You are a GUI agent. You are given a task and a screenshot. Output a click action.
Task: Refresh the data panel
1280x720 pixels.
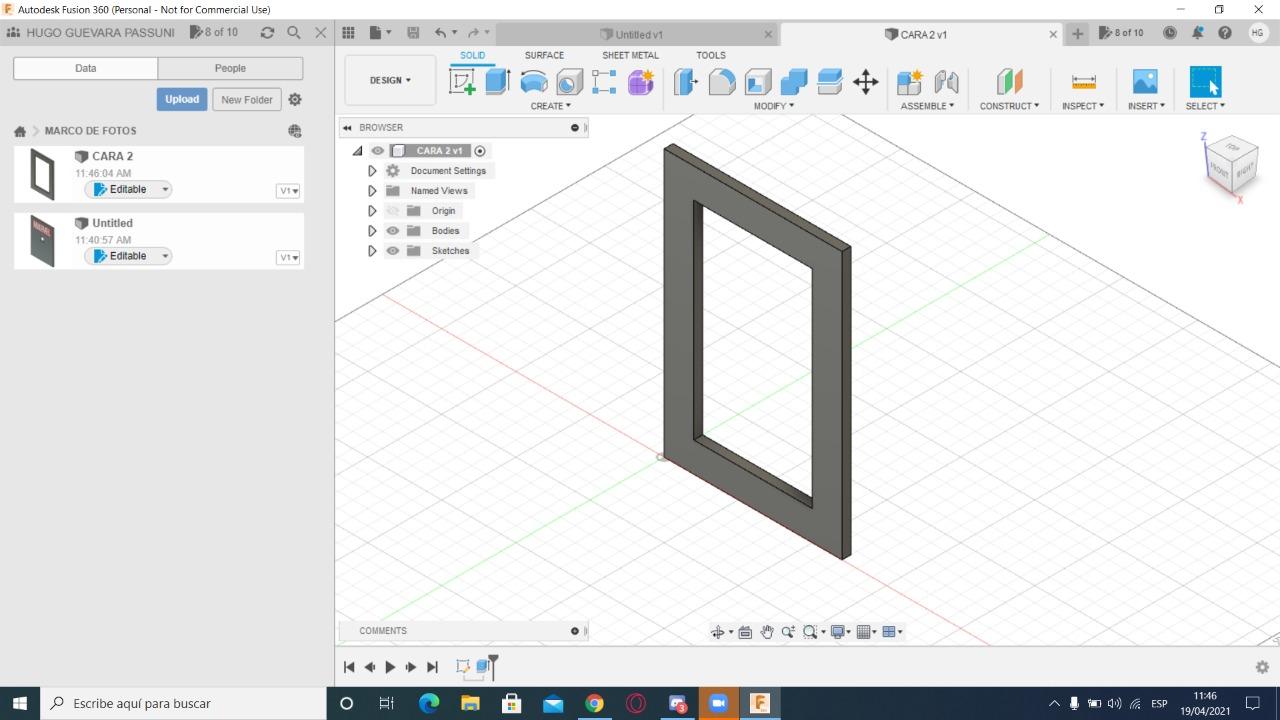pyautogui.click(x=267, y=33)
